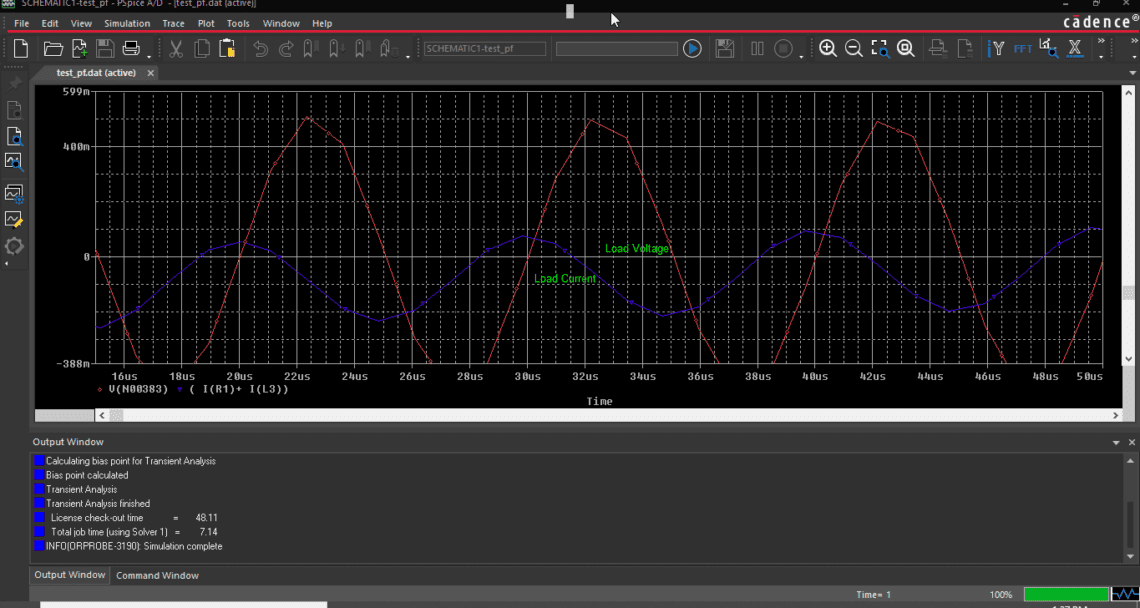Click the Cut icon on the toolbar
The image size is (1140, 608).
click(178, 48)
